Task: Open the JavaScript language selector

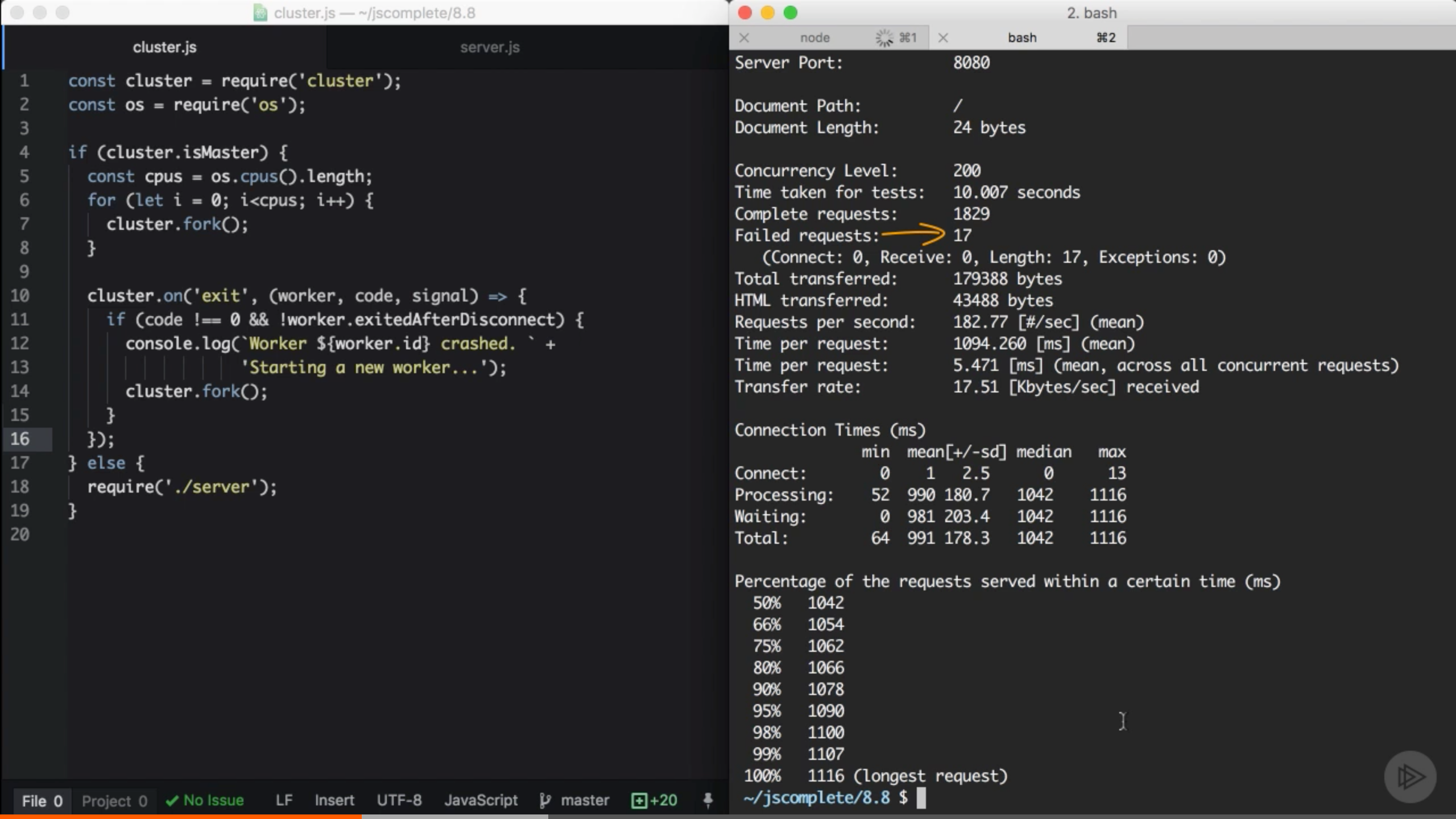Action: [481, 800]
